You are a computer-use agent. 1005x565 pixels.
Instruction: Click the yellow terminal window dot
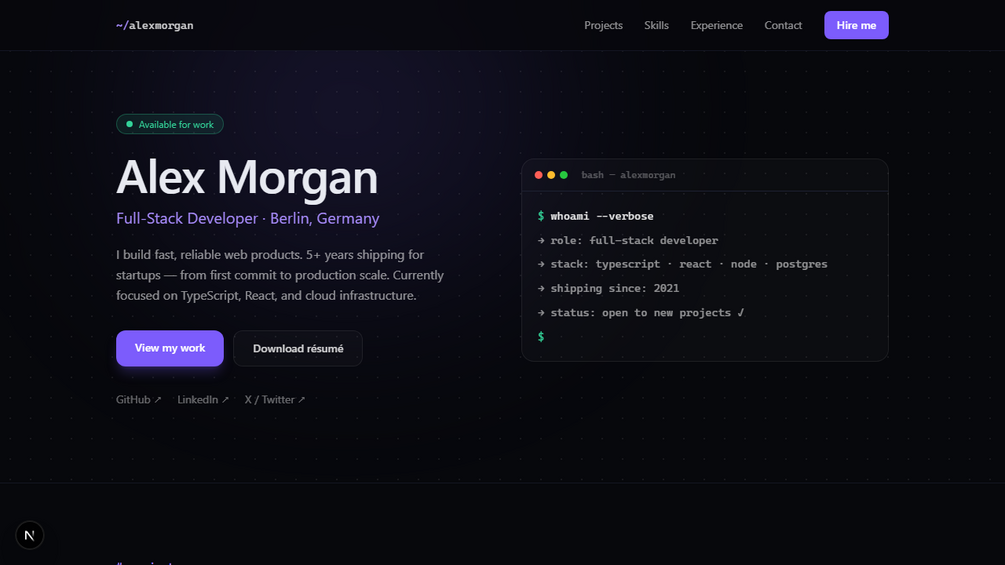click(x=551, y=175)
